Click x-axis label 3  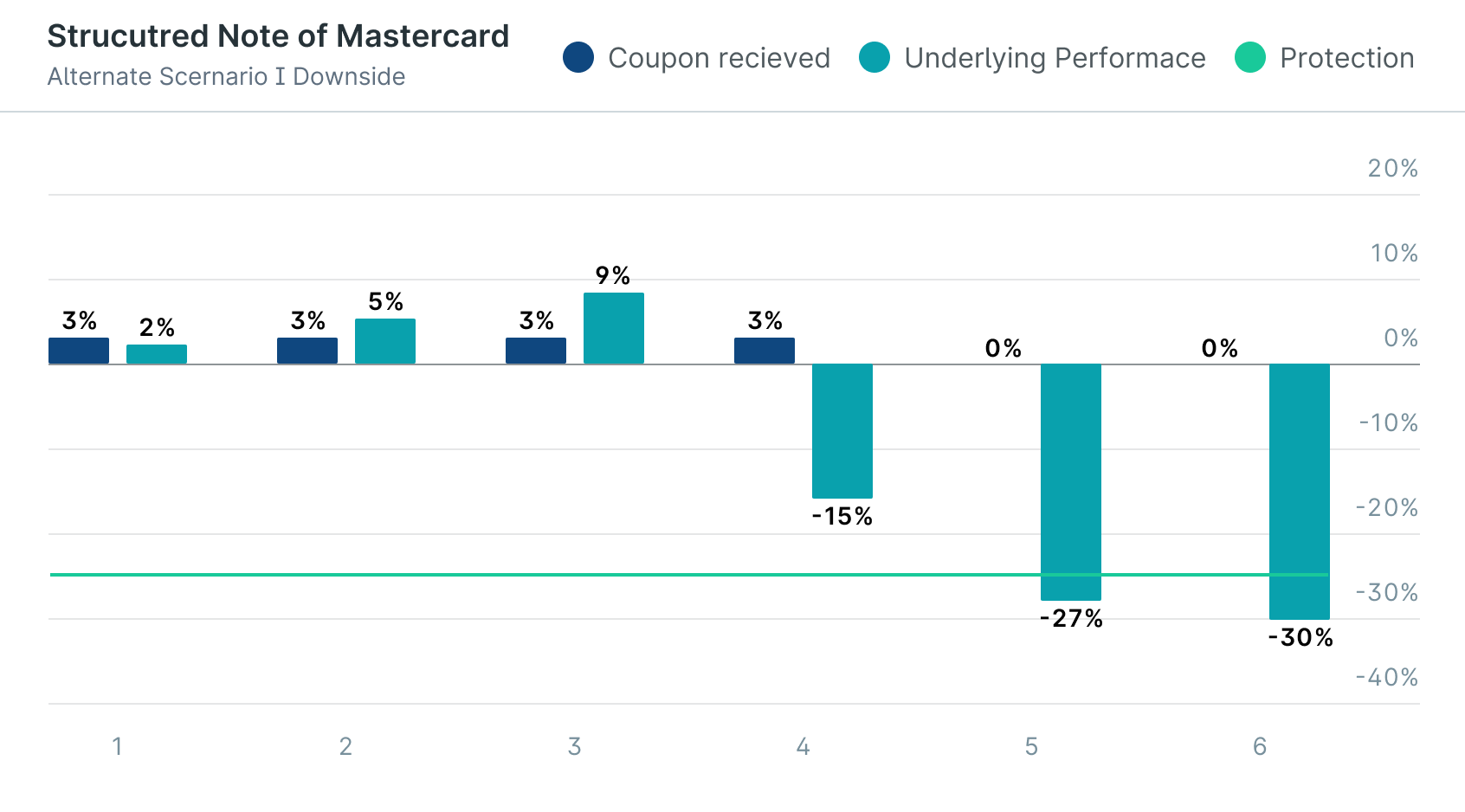pos(574,746)
